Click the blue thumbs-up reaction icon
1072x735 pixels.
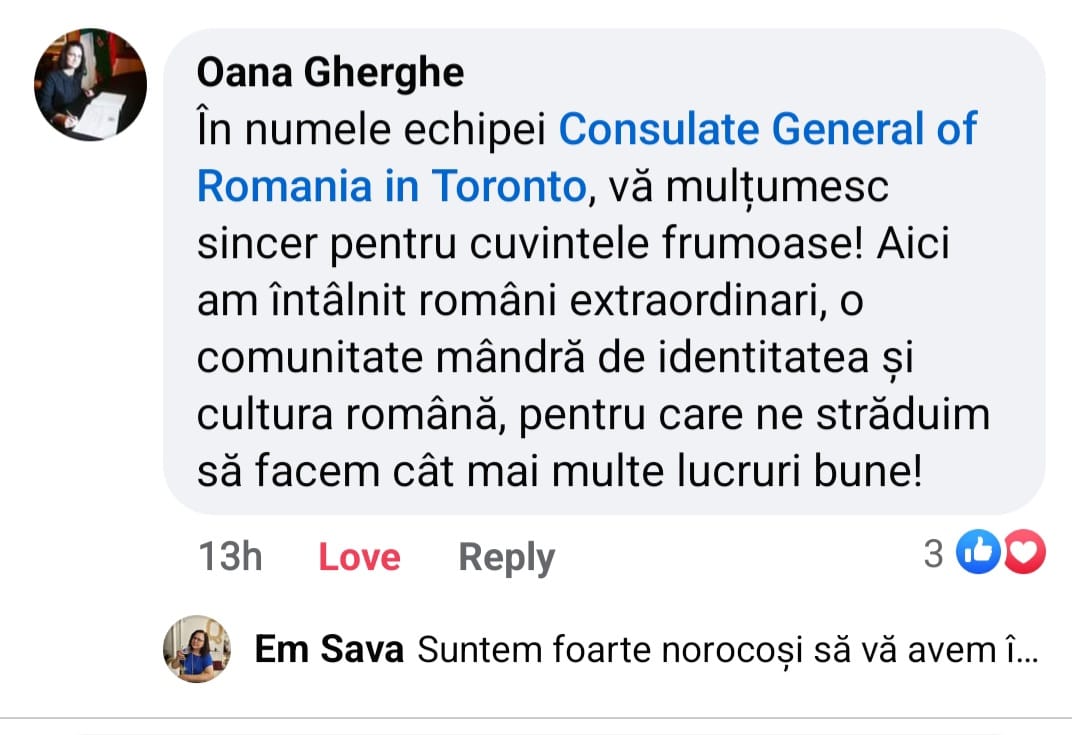click(x=977, y=553)
